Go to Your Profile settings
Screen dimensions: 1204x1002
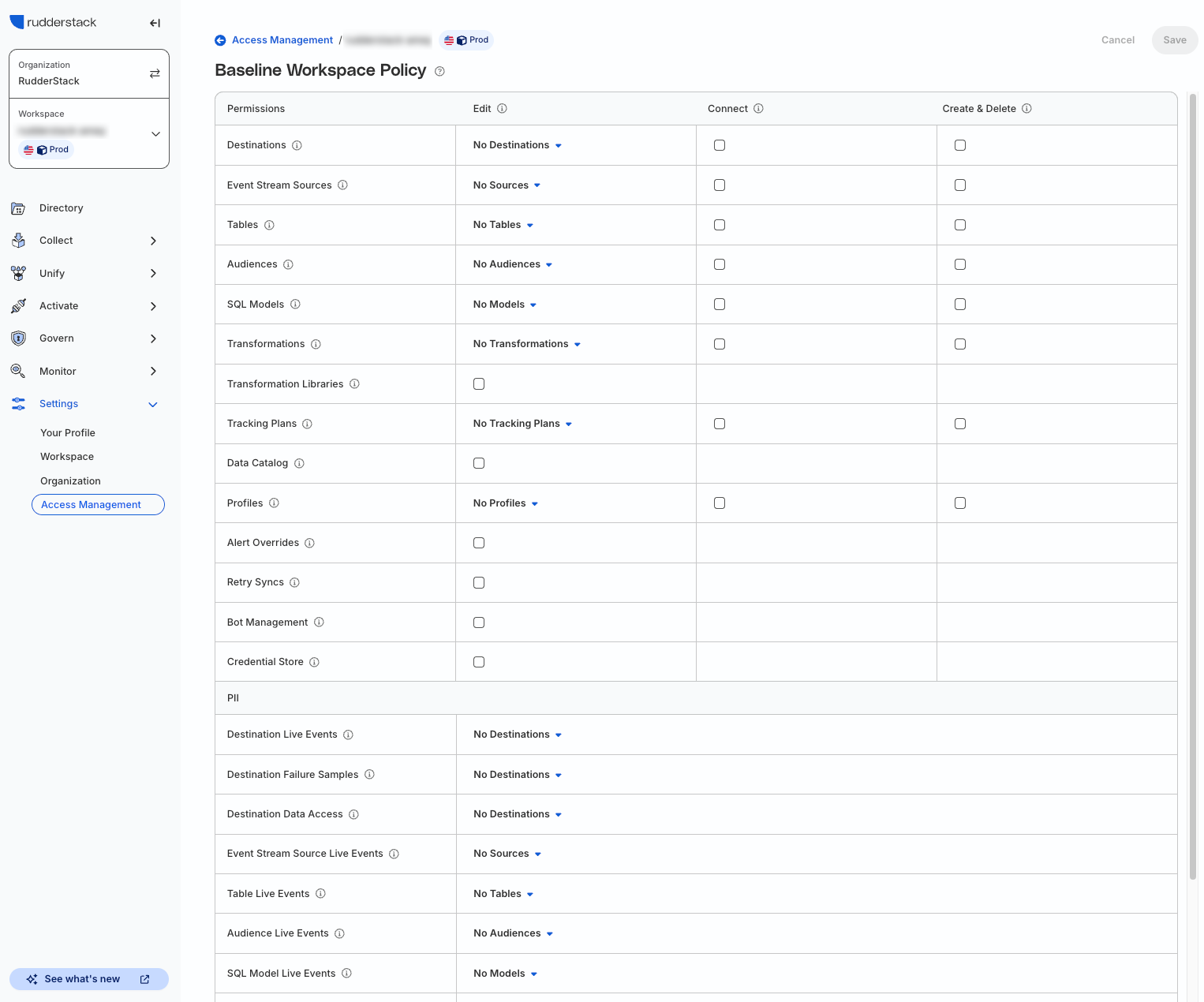coord(68,433)
